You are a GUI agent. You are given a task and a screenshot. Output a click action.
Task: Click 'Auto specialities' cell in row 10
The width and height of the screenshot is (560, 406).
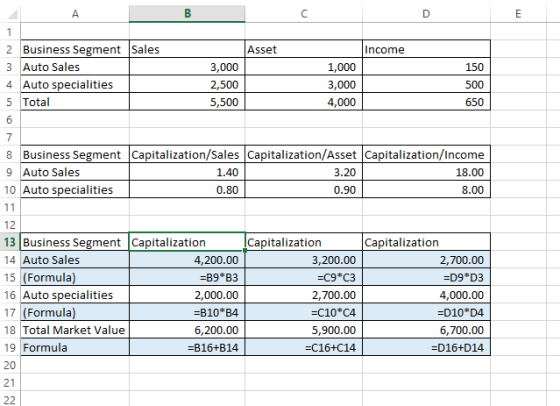click(x=75, y=190)
